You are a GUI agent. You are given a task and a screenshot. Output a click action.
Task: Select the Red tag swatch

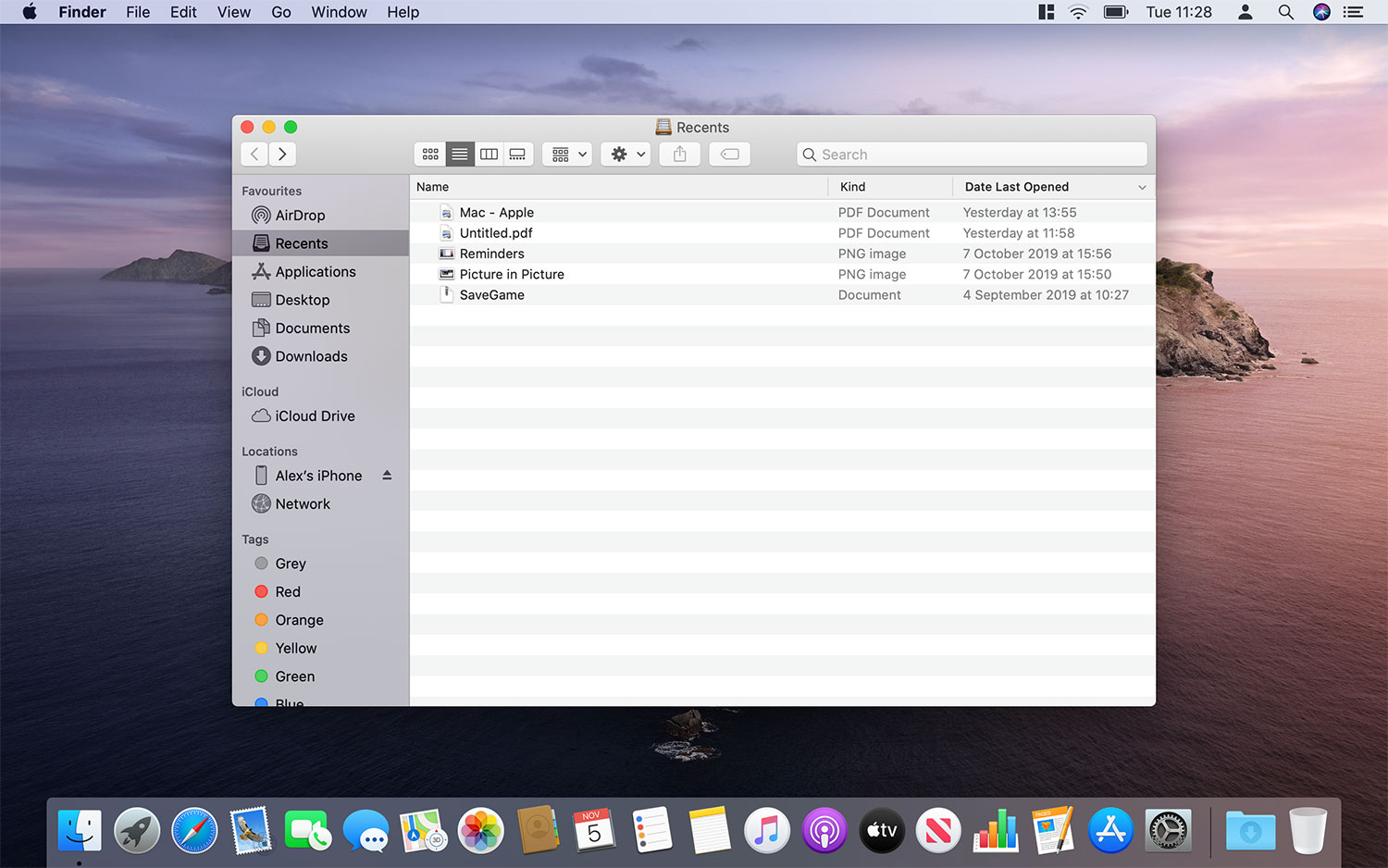[x=262, y=591]
